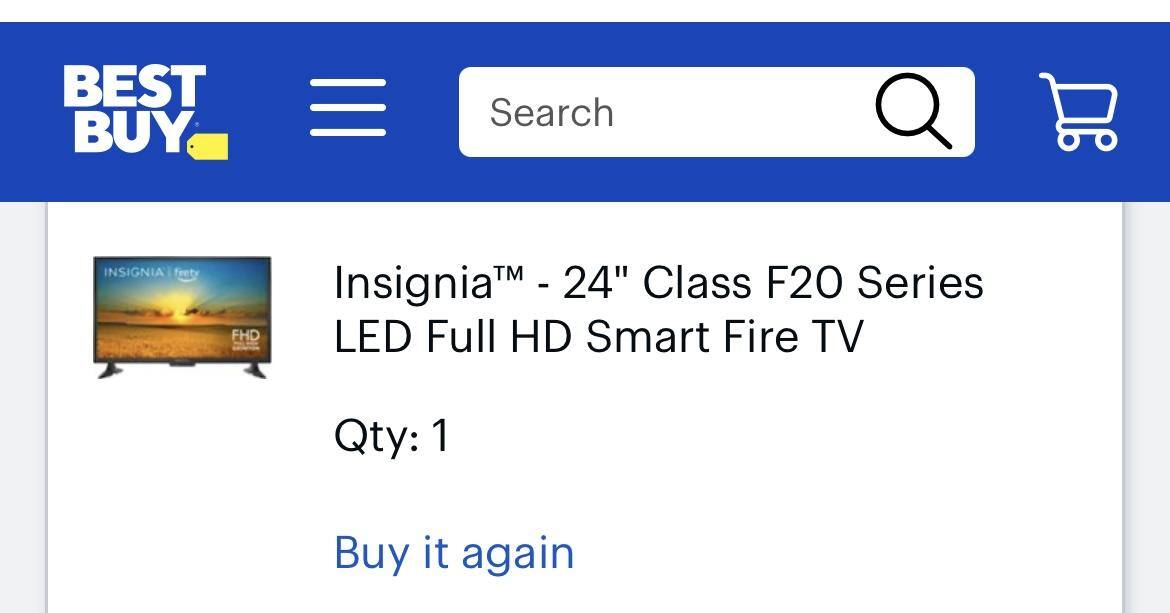Open the shopping cart
The width and height of the screenshot is (1170, 613).
click(1078, 111)
